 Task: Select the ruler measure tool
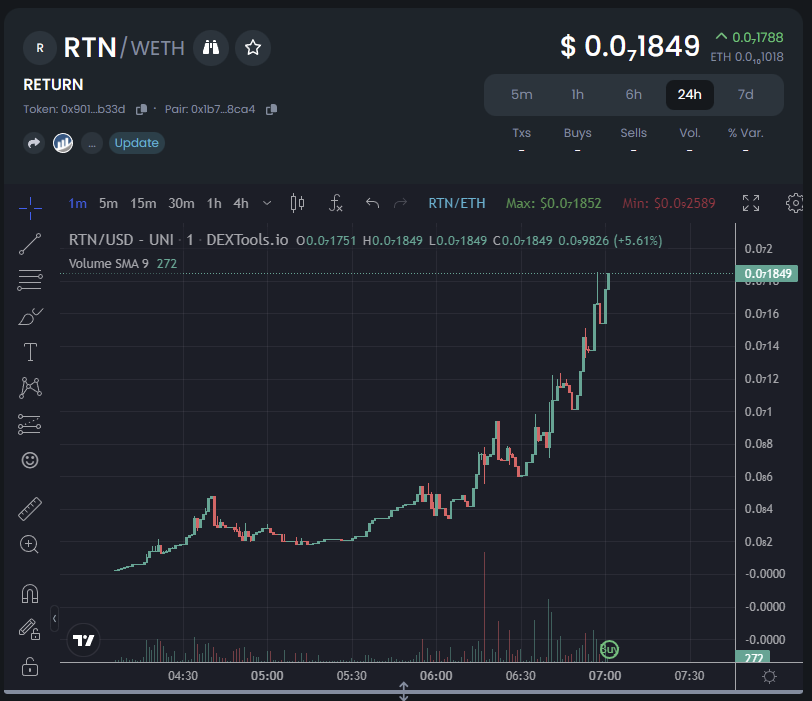coord(30,508)
